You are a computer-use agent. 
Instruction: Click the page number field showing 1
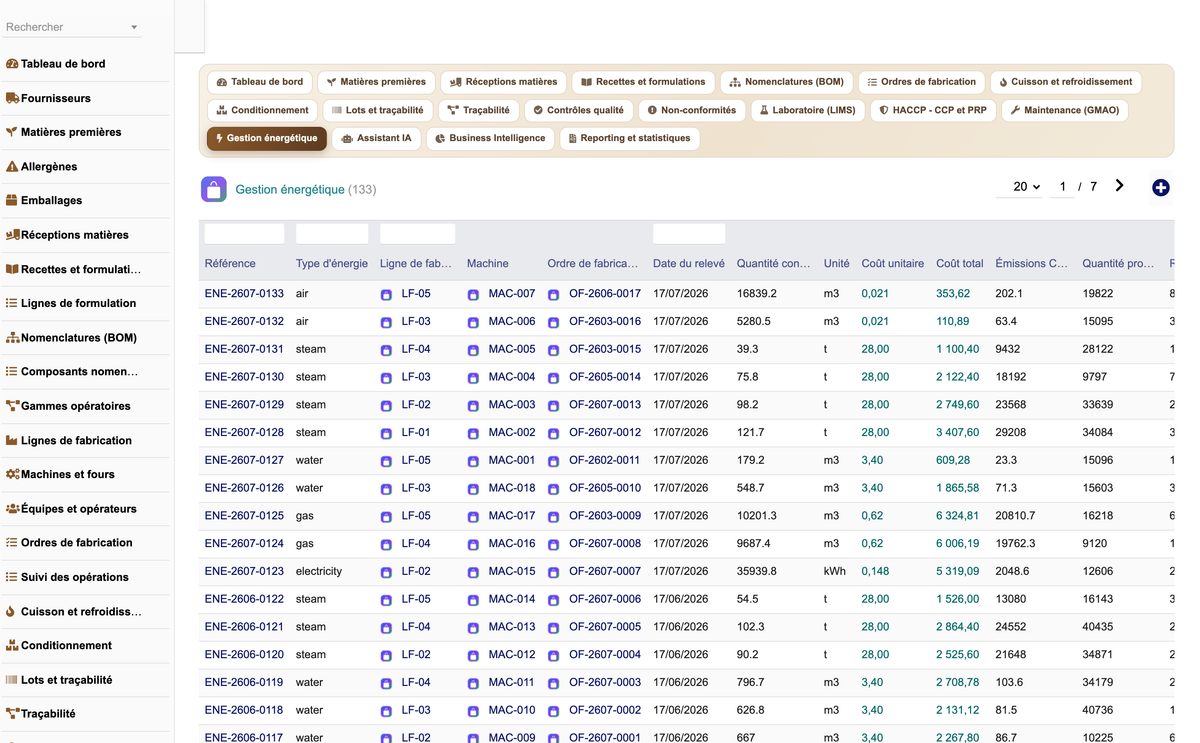pyautogui.click(x=1062, y=187)
